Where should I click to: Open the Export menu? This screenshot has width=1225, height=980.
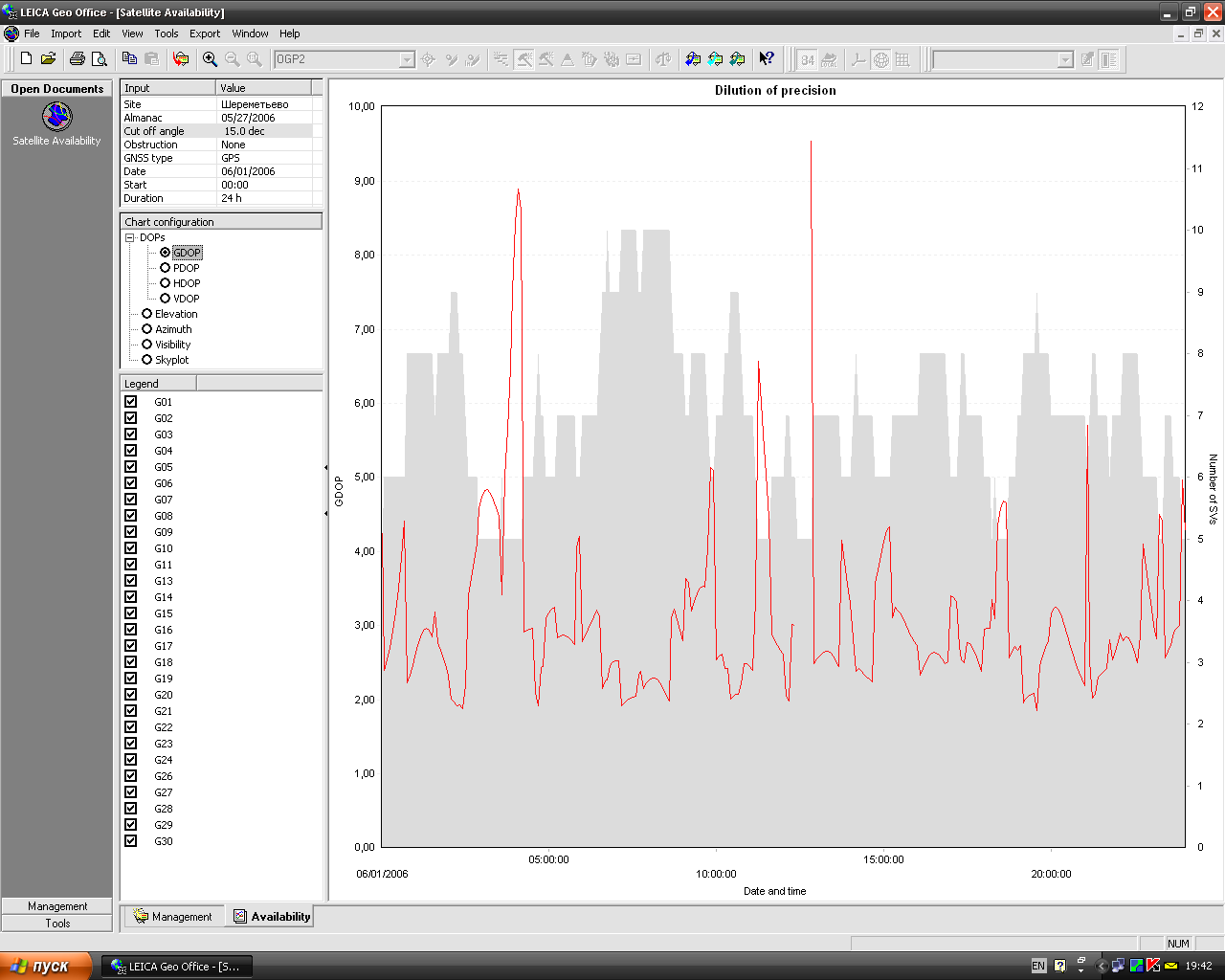[x=204, y=33]
